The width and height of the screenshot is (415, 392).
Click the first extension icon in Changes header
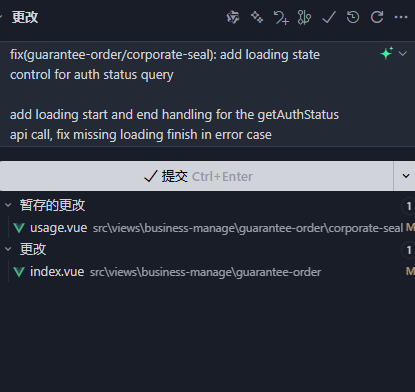click(x=233, y=17)
